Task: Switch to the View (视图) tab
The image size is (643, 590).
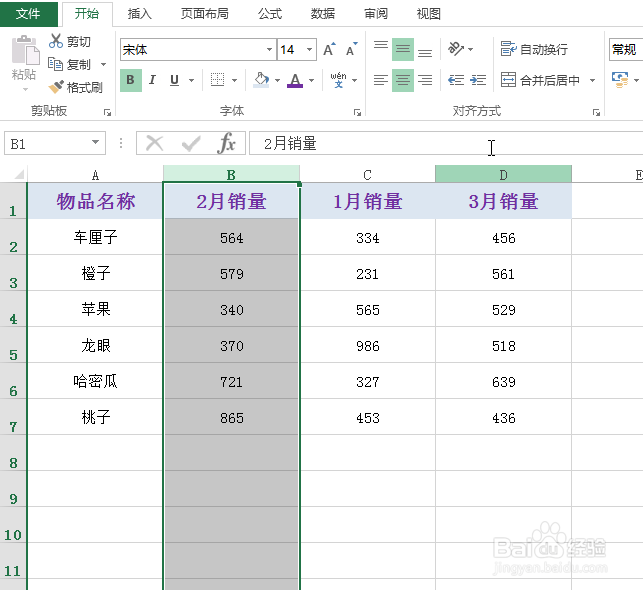Action: coord(429,14)
